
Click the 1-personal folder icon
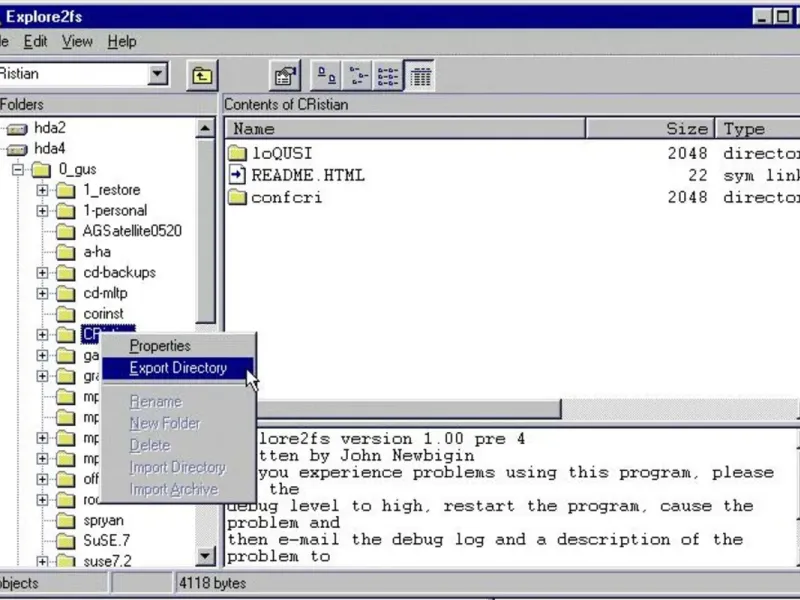[x=65, y=211]
